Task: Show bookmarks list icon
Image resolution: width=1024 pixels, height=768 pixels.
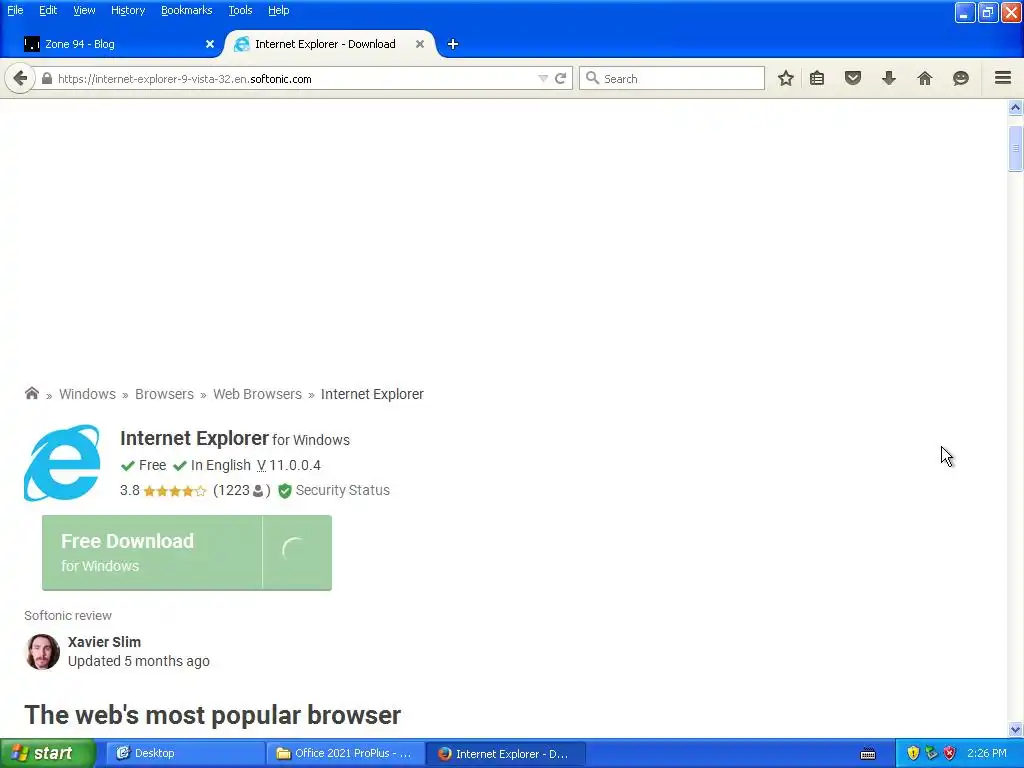Action: (x=817, y=78)
